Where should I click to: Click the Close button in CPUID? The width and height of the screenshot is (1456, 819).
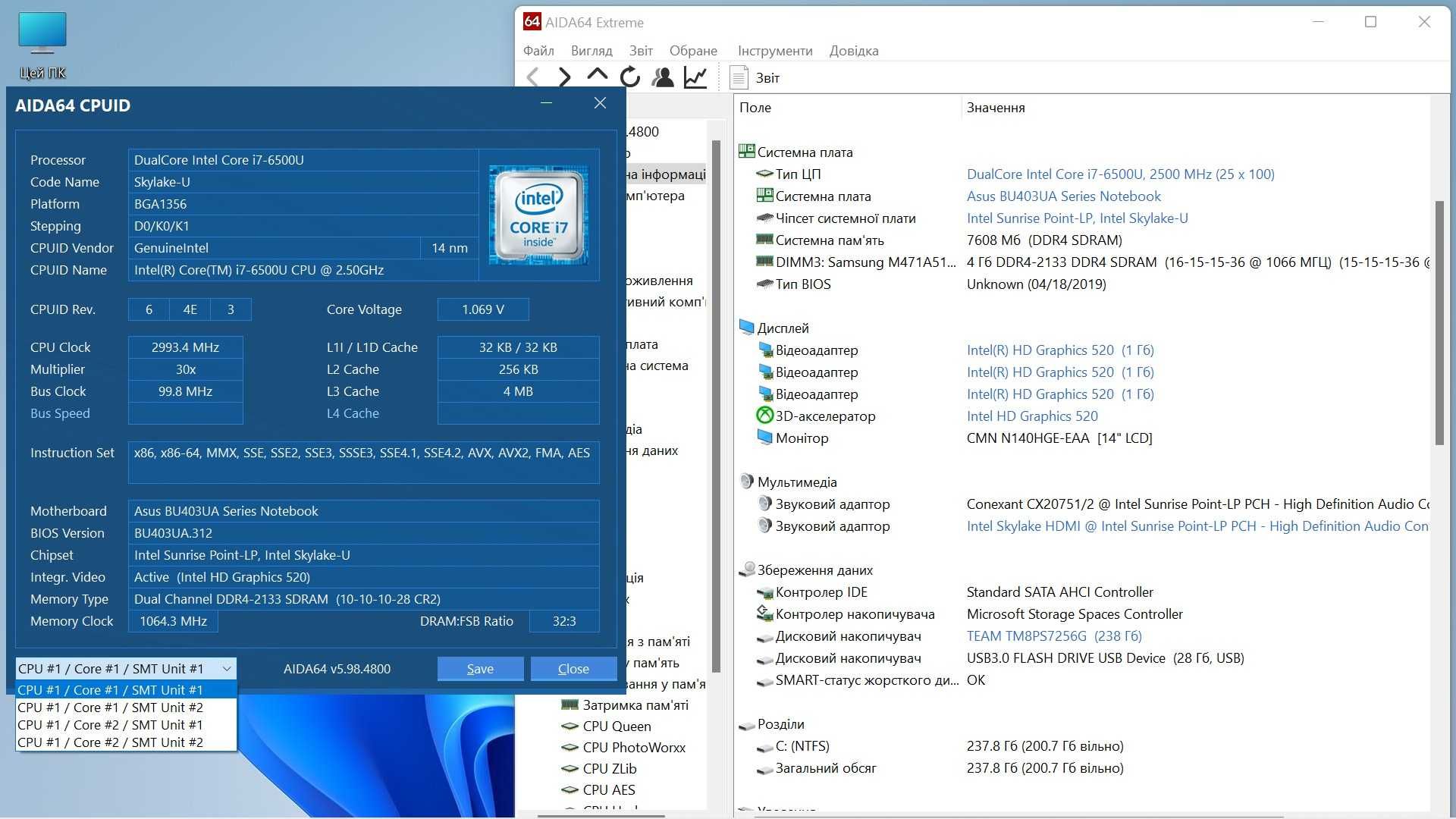pyautogui.click(x=573, y=668)
